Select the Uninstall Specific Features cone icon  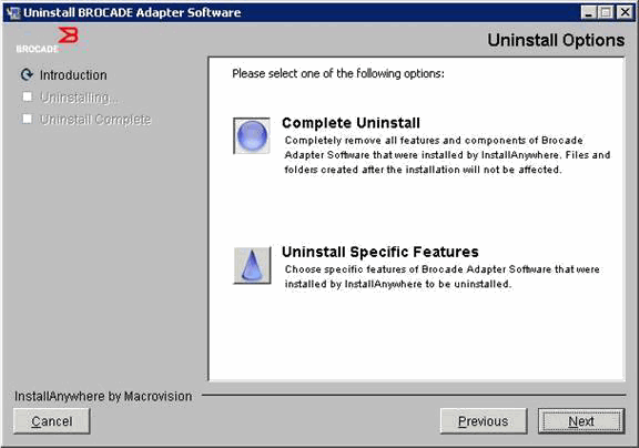[x=252, y=265]
